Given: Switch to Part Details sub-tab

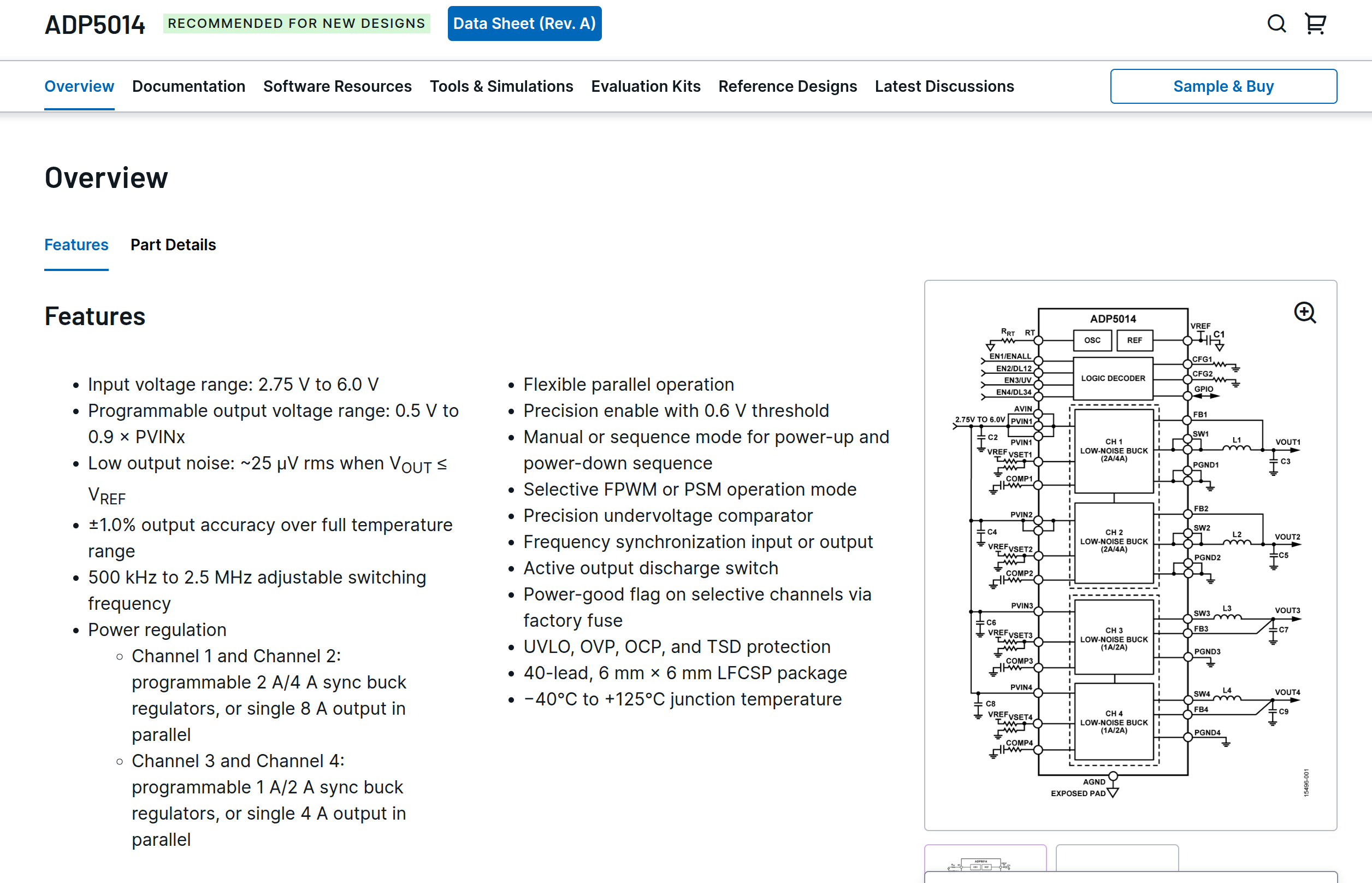Looking at the screenshot, I should coord(173,245).
